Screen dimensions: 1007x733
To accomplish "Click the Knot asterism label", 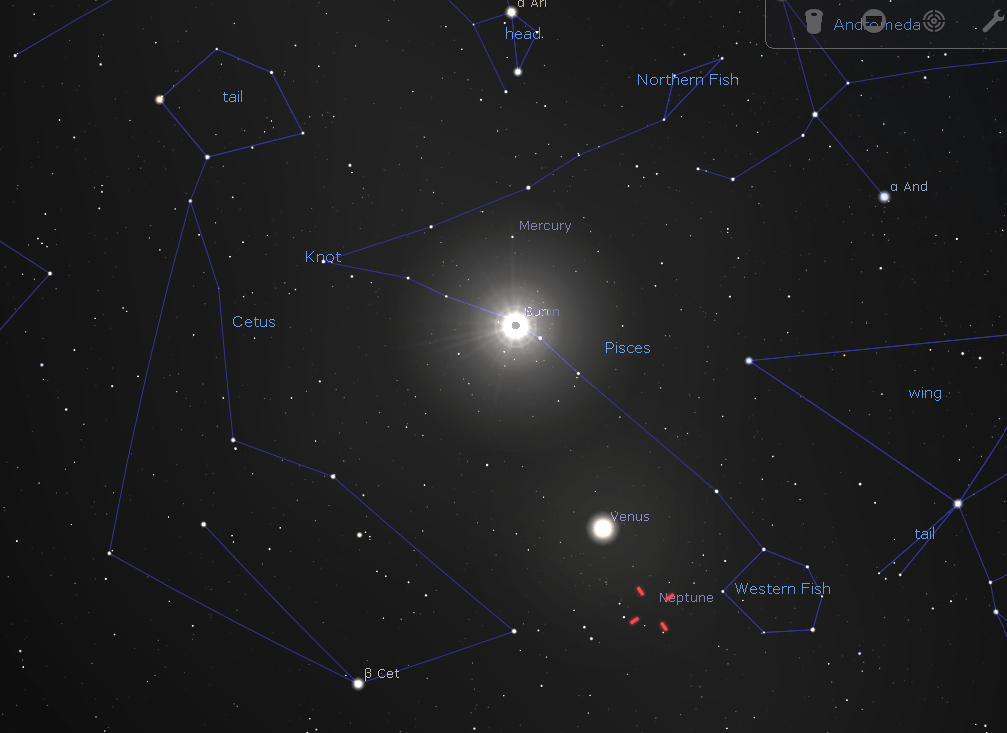I will pos(323,257).
